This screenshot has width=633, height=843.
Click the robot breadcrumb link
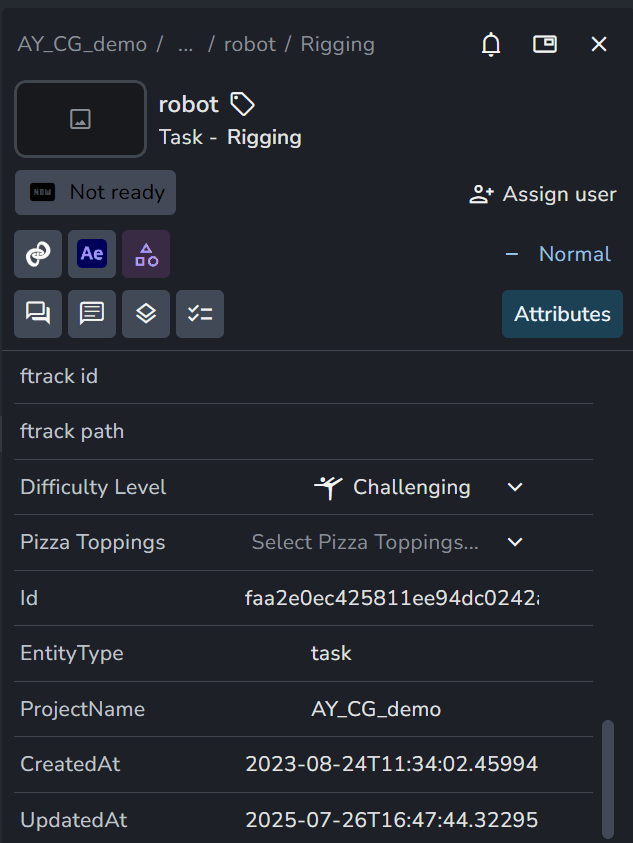pyautogui.click(x=250, y=44)
